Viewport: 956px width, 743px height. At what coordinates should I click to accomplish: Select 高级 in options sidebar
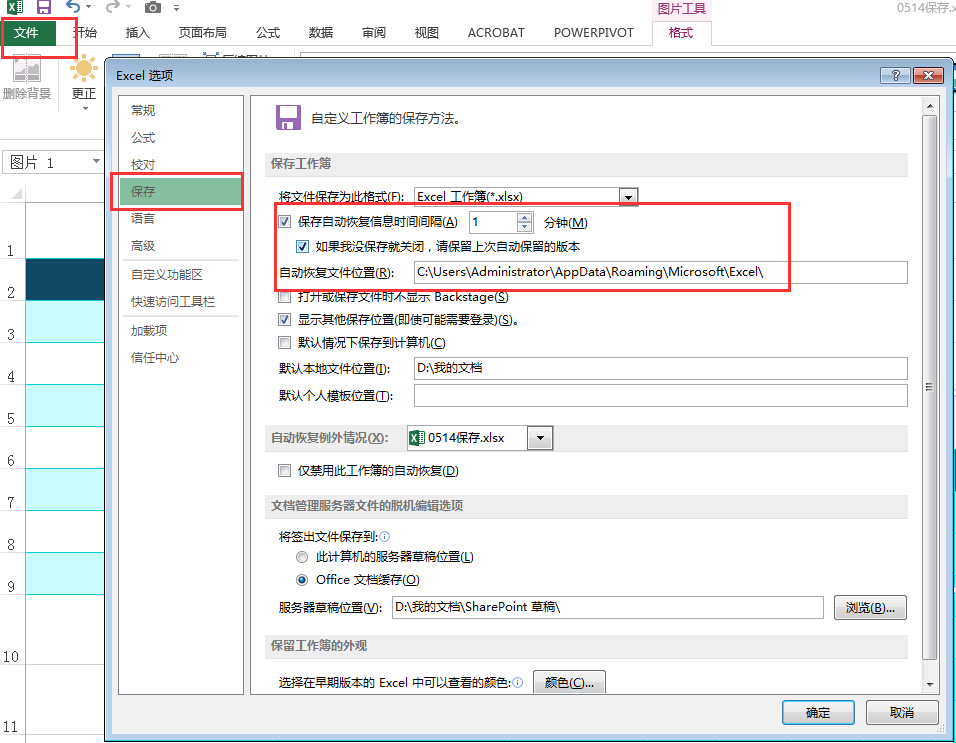[180, 246]
